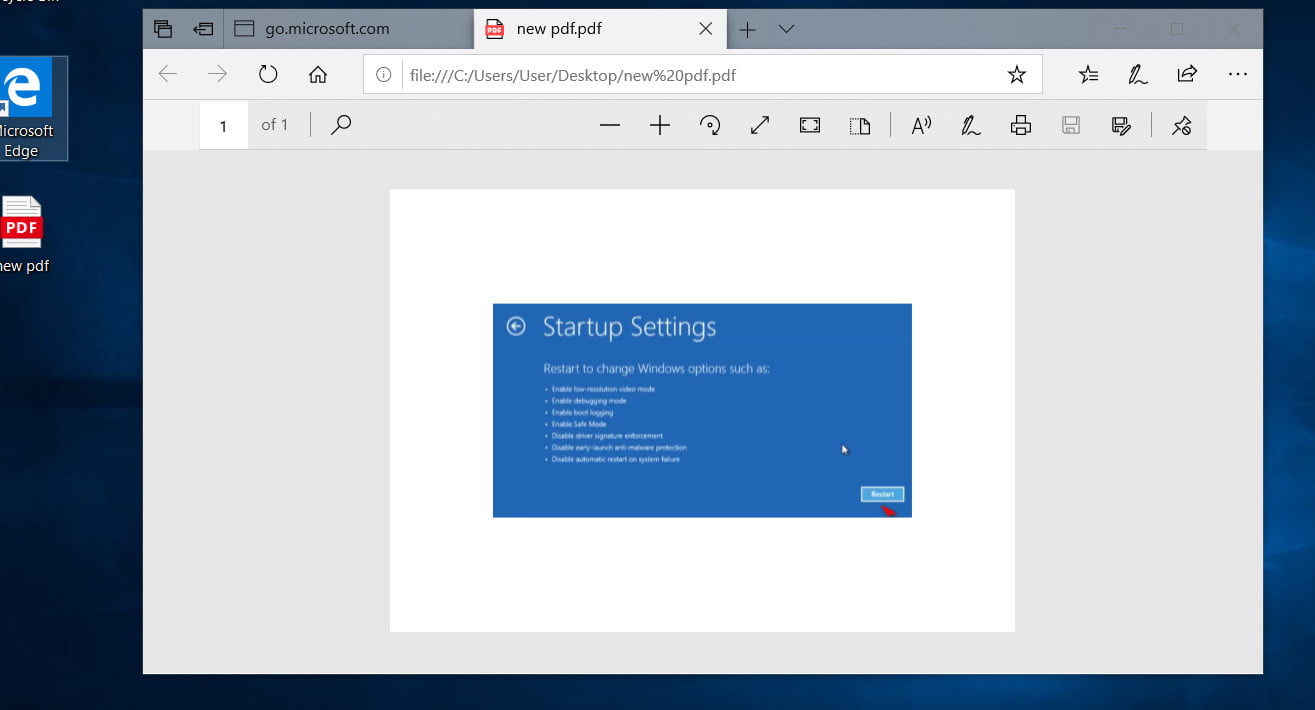Save a copy of the PDF
This screenshot has width=1315, height=710.
[1070, 125]
